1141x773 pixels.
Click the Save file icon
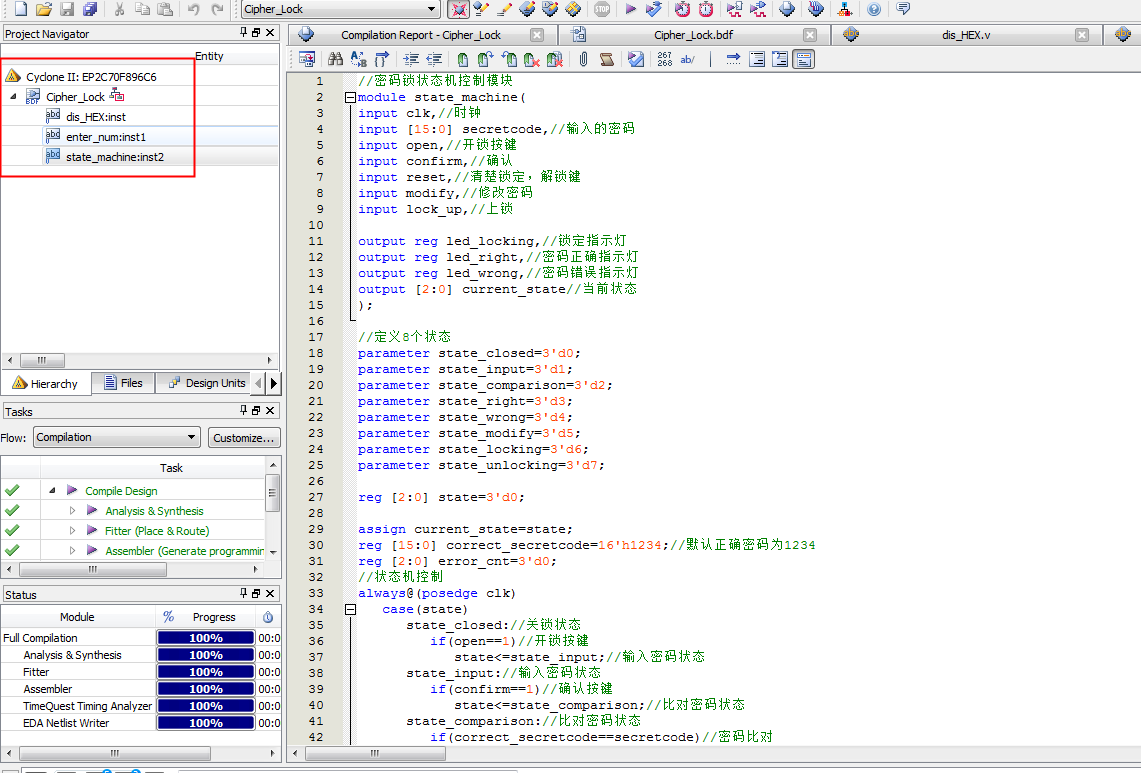(x=67, y=9)
